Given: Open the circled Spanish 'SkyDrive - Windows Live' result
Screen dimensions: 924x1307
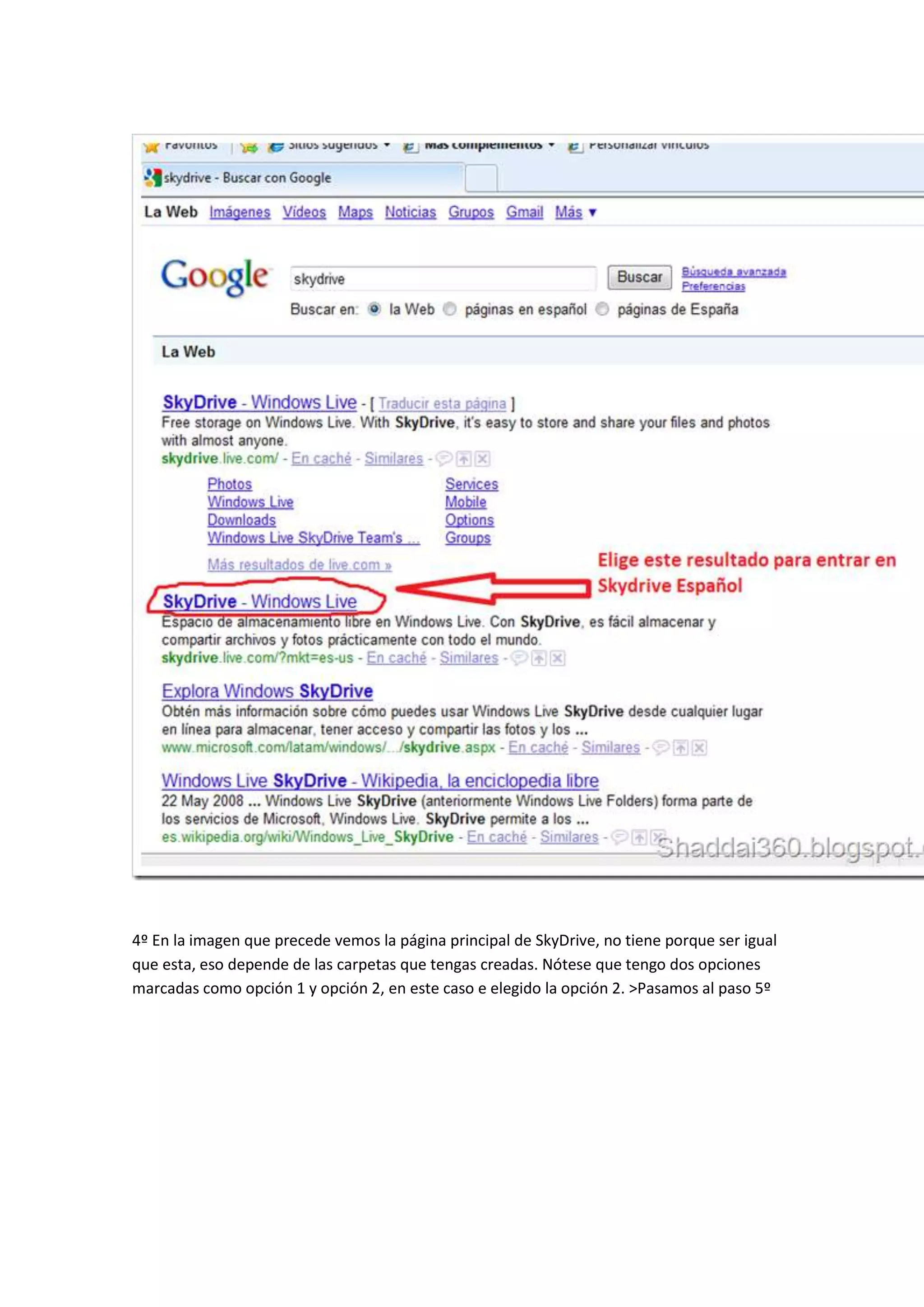Looking at the screenshot, I should point(259,602).
